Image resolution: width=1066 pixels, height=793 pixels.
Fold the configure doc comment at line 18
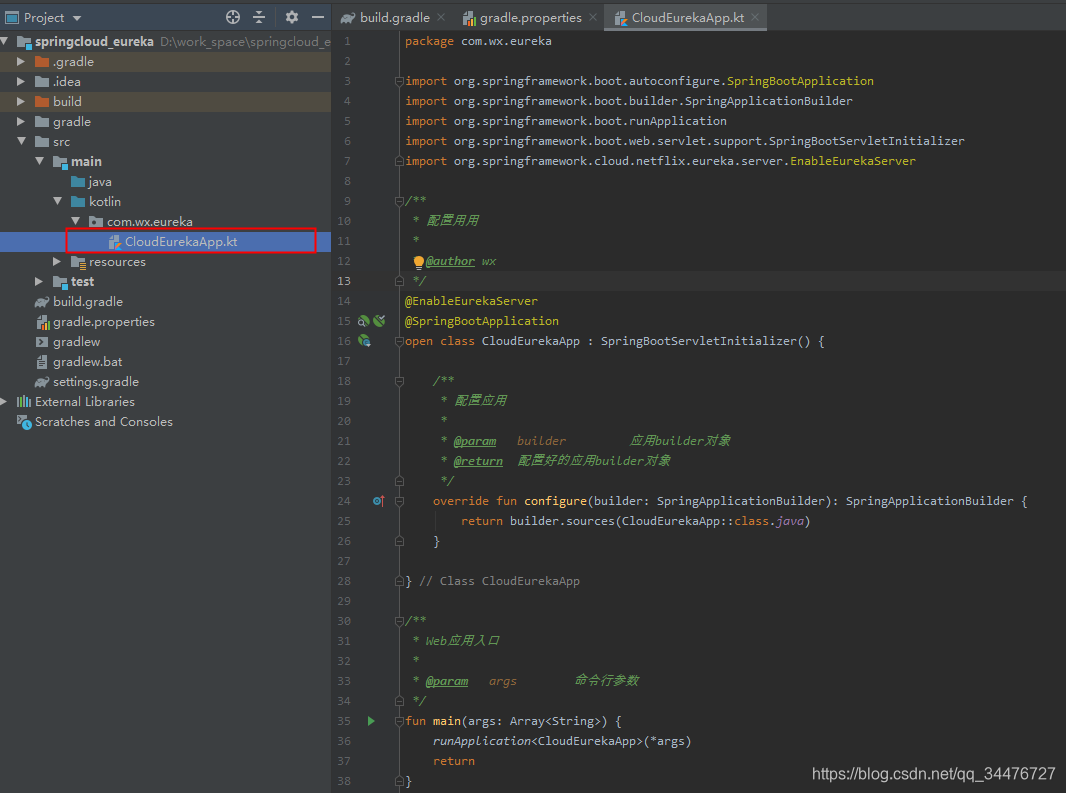point(399,381)
